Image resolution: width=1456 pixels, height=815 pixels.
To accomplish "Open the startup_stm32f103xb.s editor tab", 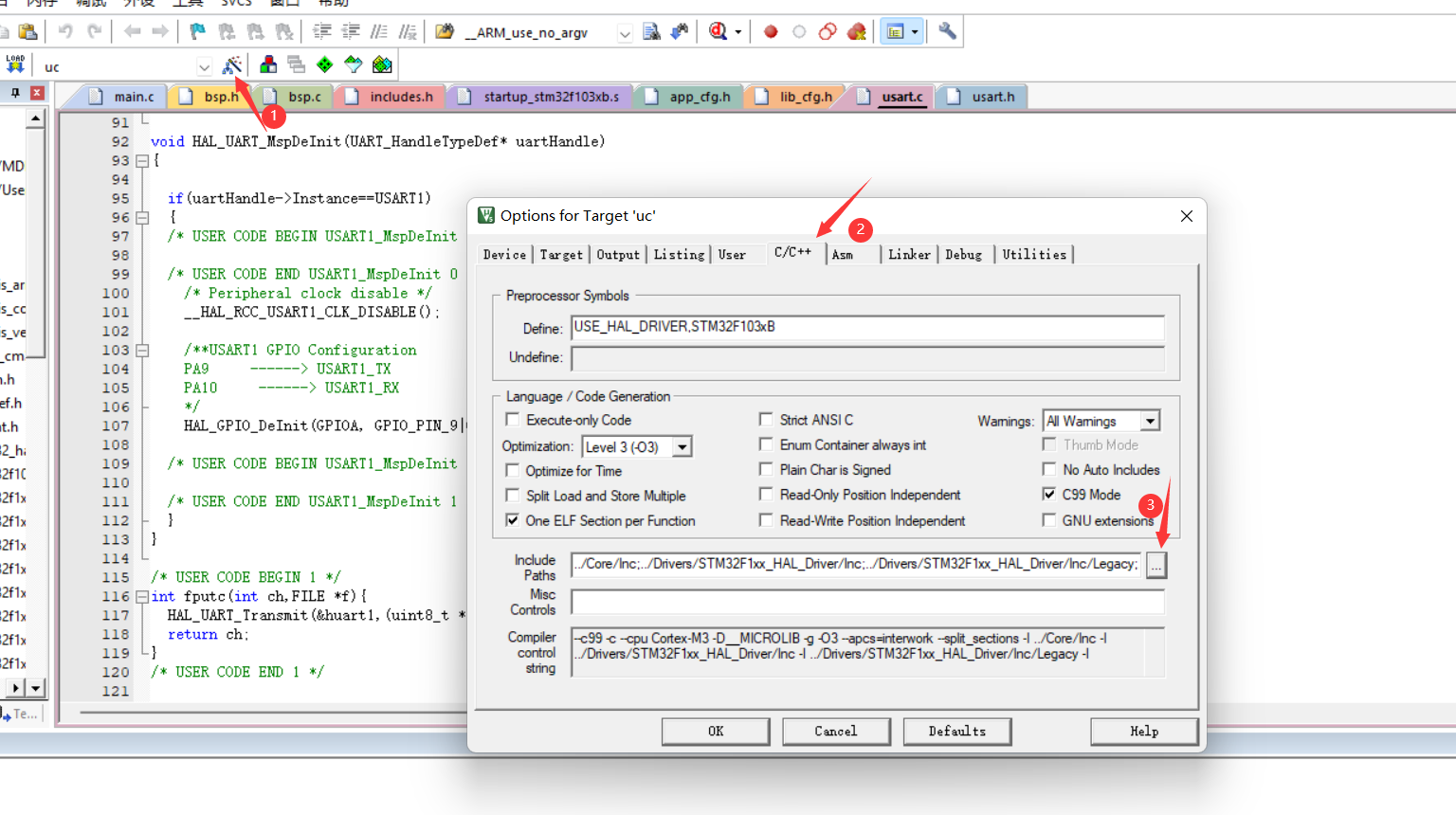I will pyautogui.click(x=540, y=97).
